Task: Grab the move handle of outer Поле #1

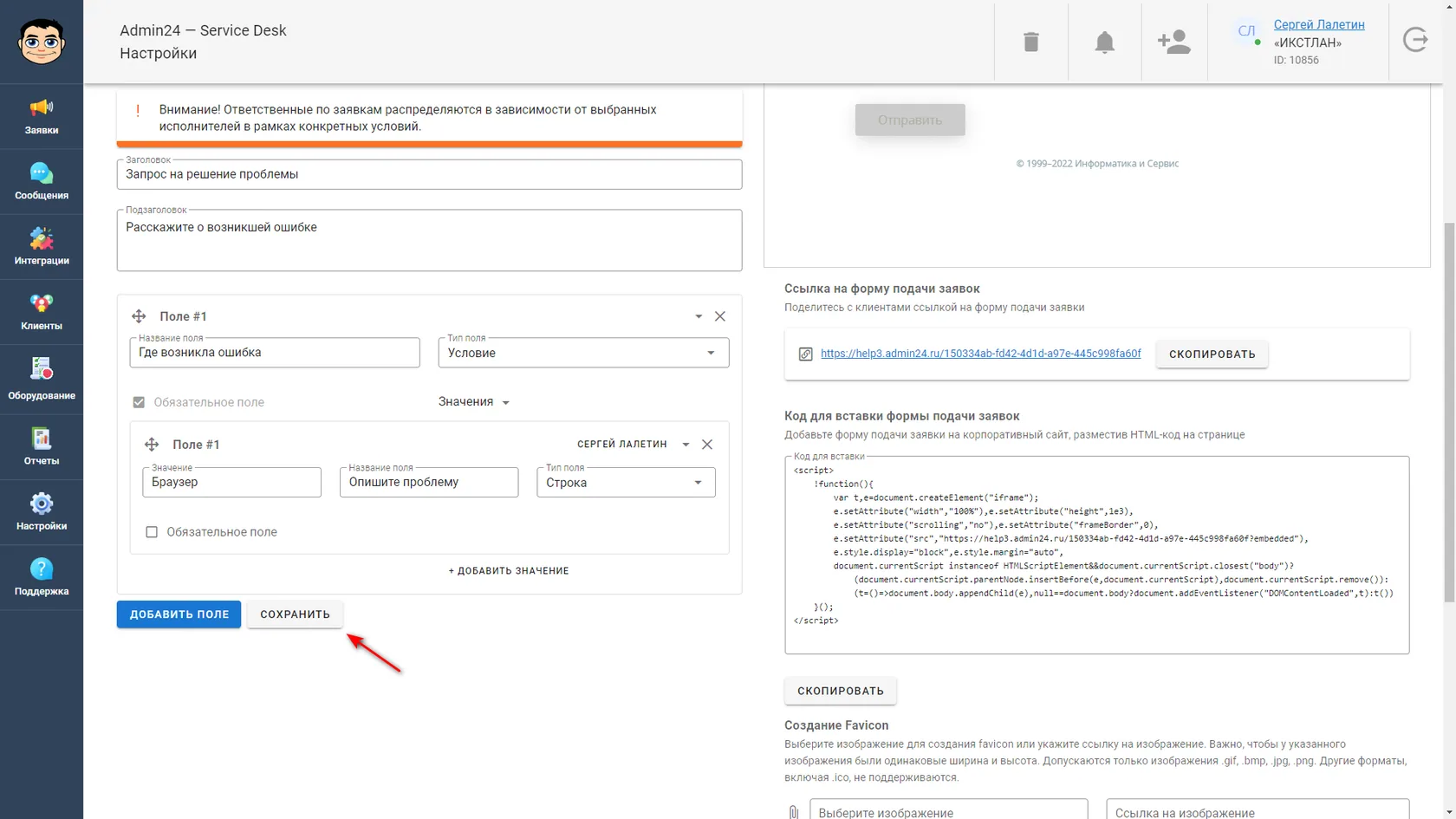Action: click(139, 316)
